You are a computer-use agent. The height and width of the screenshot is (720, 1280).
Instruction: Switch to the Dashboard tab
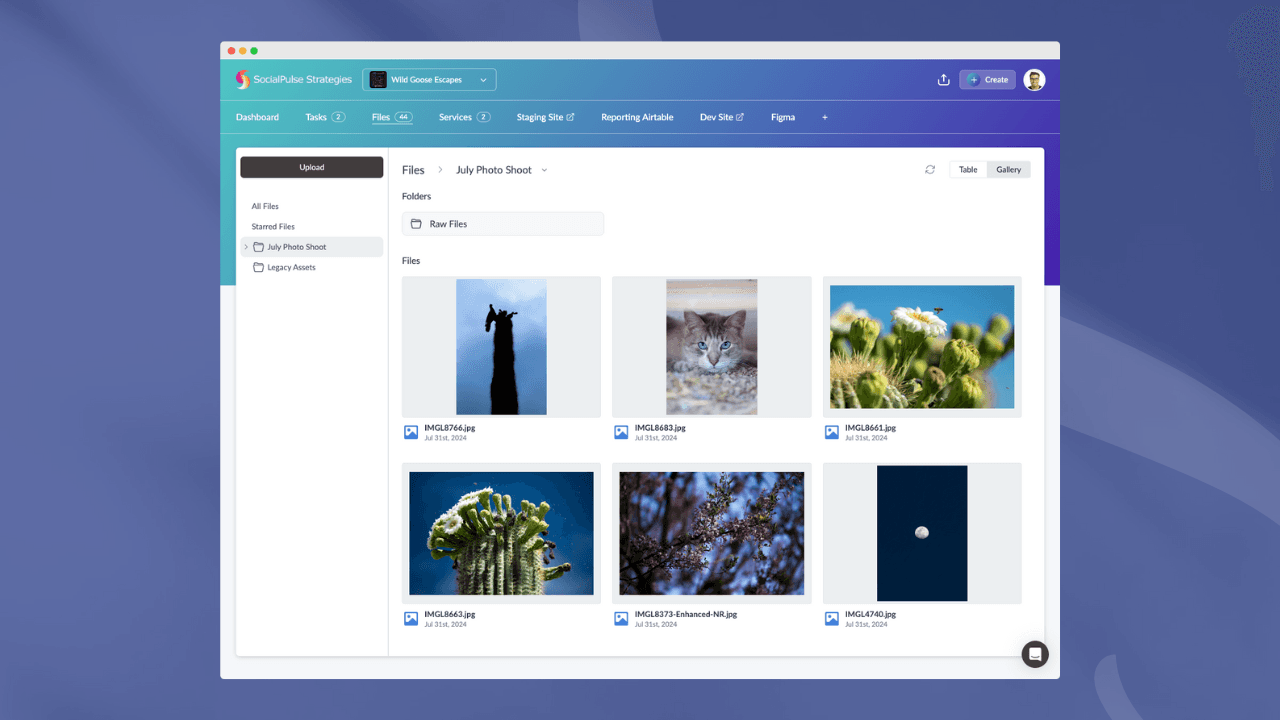coord(257,117)
